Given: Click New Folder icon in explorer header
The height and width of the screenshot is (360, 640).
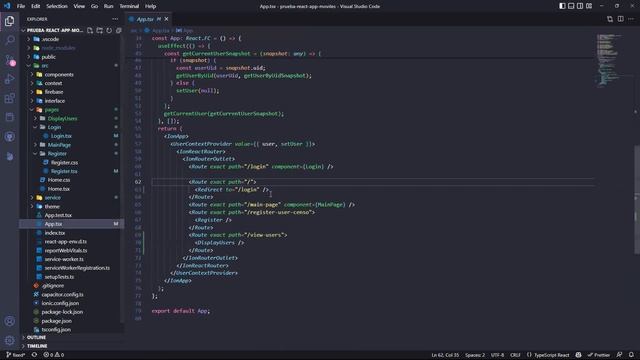Looking at the screenshot, I should (100, 30).
